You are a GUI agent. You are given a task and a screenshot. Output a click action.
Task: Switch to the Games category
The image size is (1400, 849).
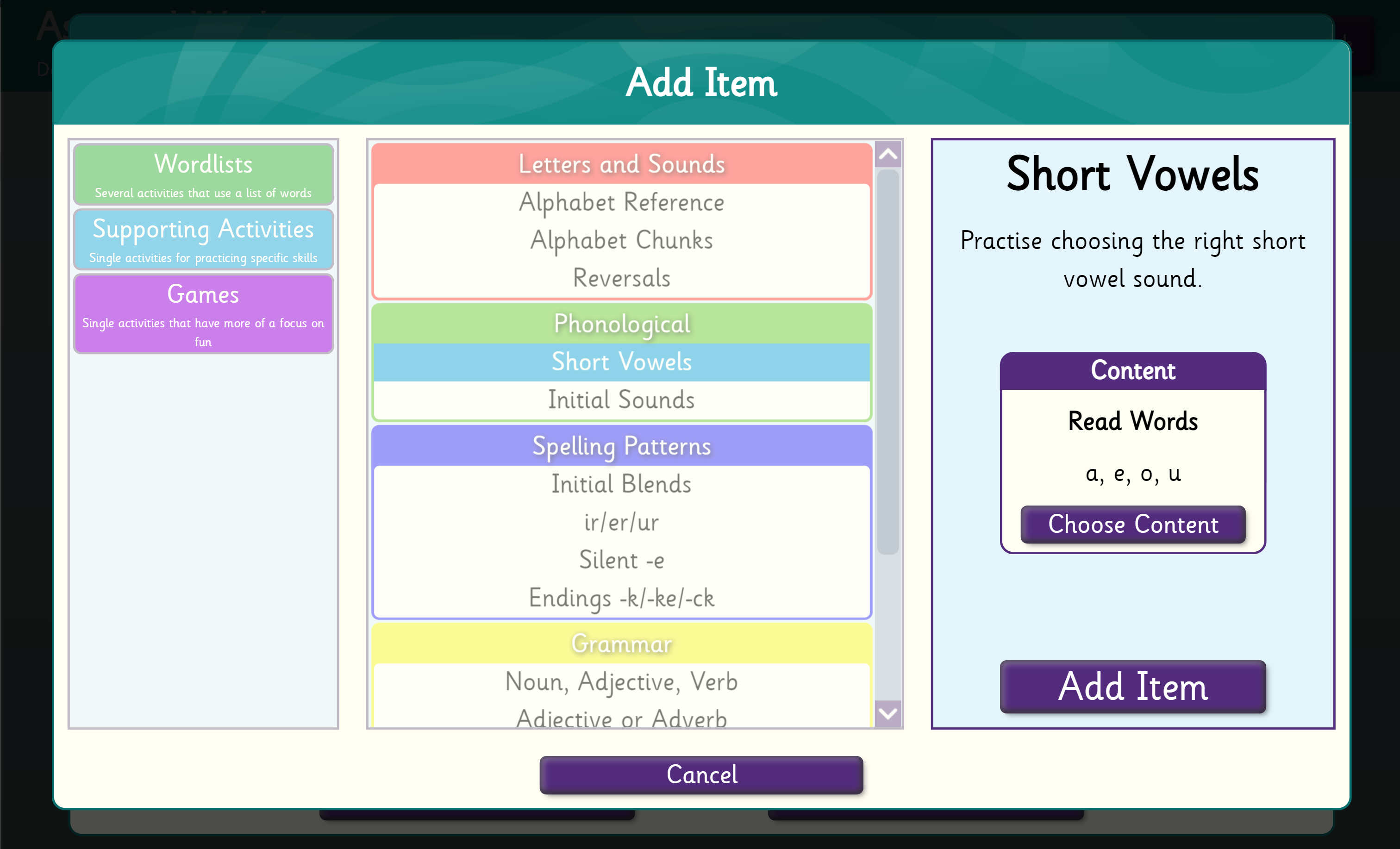(203, 313)
